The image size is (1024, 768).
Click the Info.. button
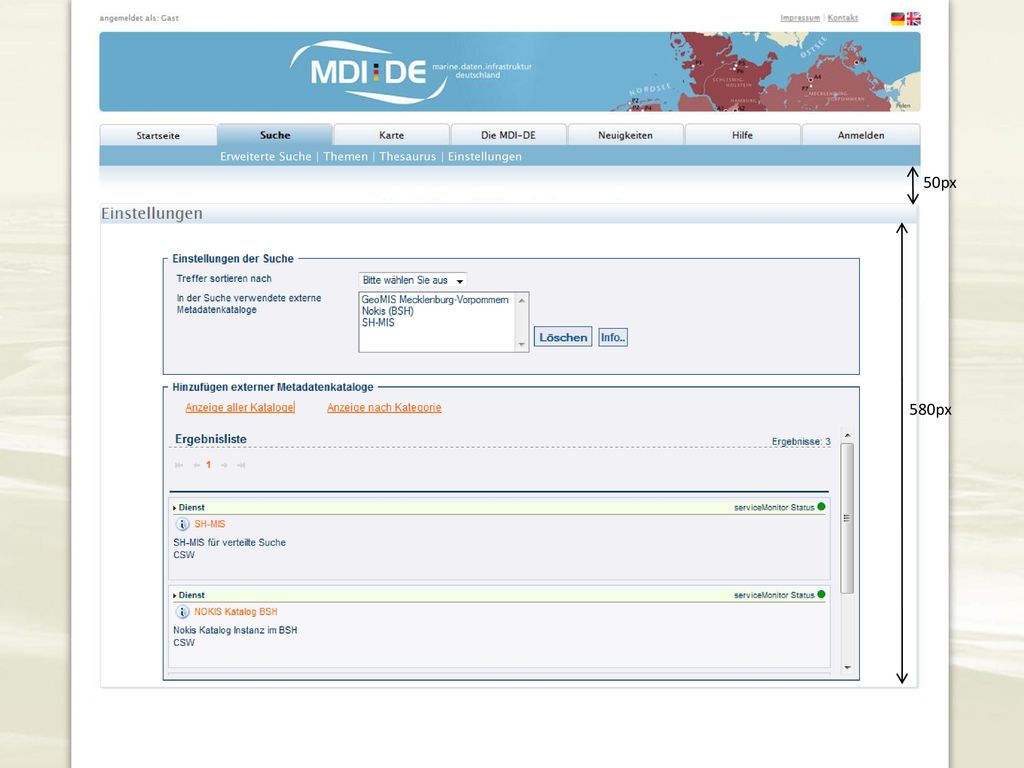click(613, 337)
